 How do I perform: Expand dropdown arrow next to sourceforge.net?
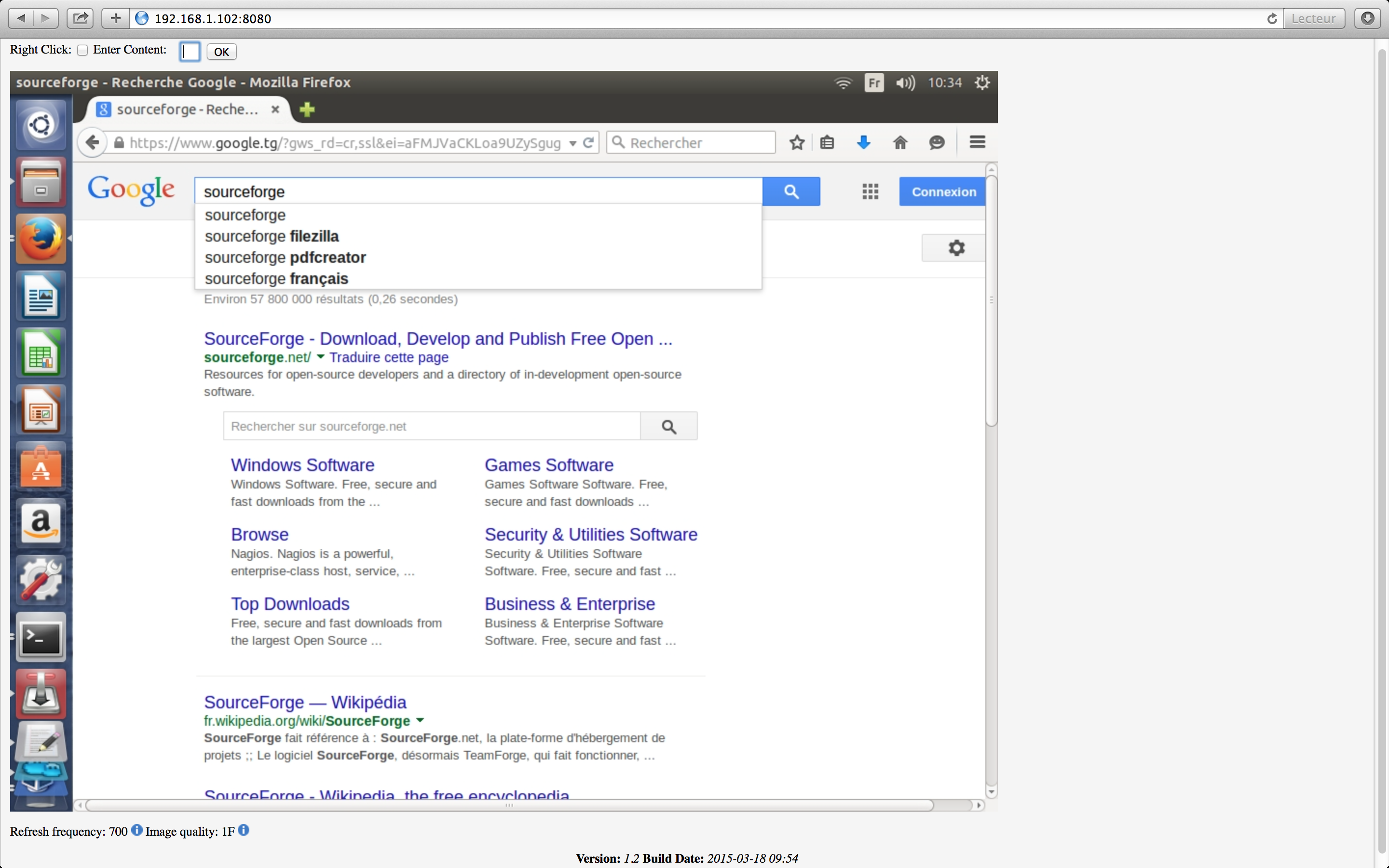[320, 357]
